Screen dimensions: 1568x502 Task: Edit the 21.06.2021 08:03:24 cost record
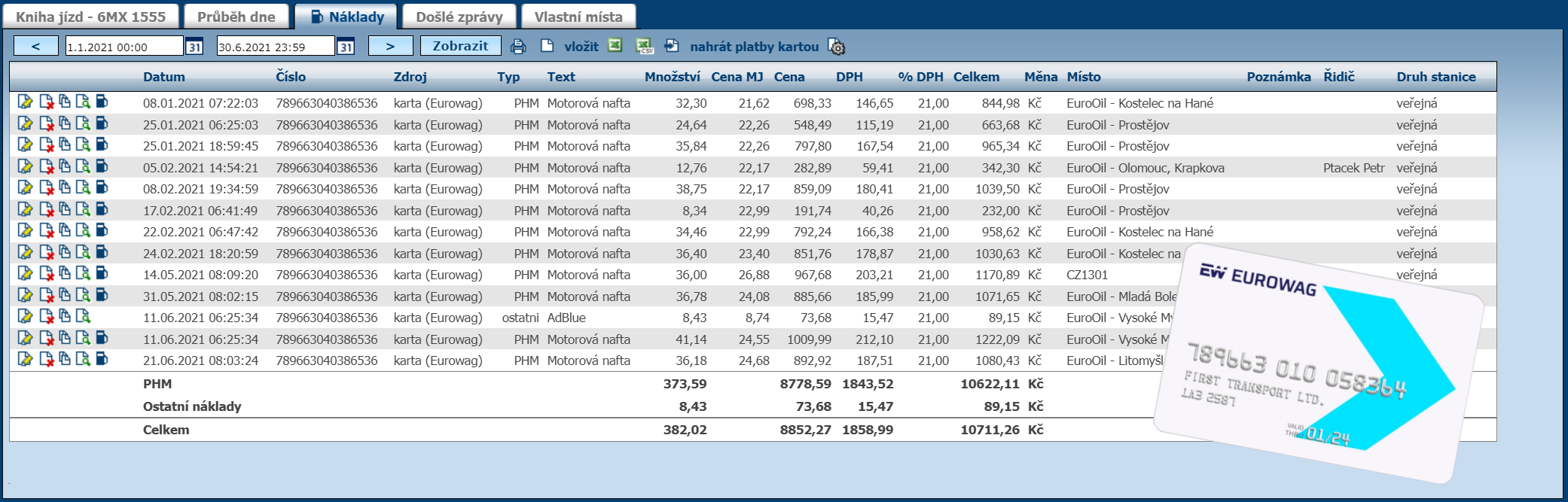point(26,360)
